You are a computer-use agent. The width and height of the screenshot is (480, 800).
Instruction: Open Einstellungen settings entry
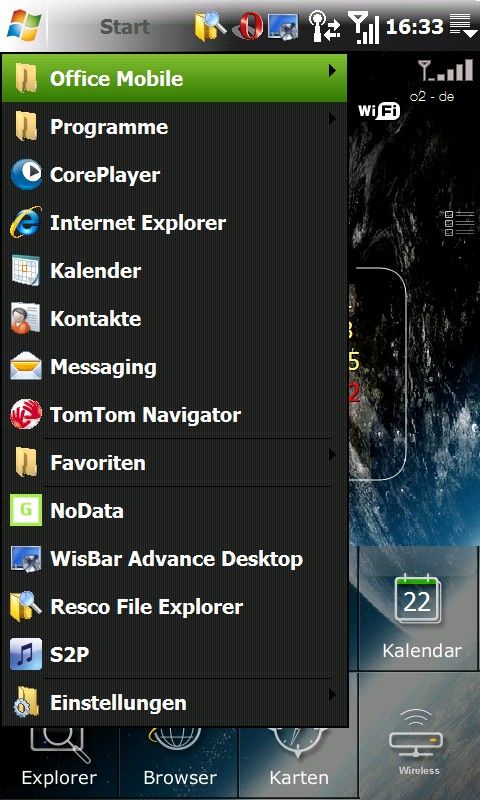click(x=174, y=703)
